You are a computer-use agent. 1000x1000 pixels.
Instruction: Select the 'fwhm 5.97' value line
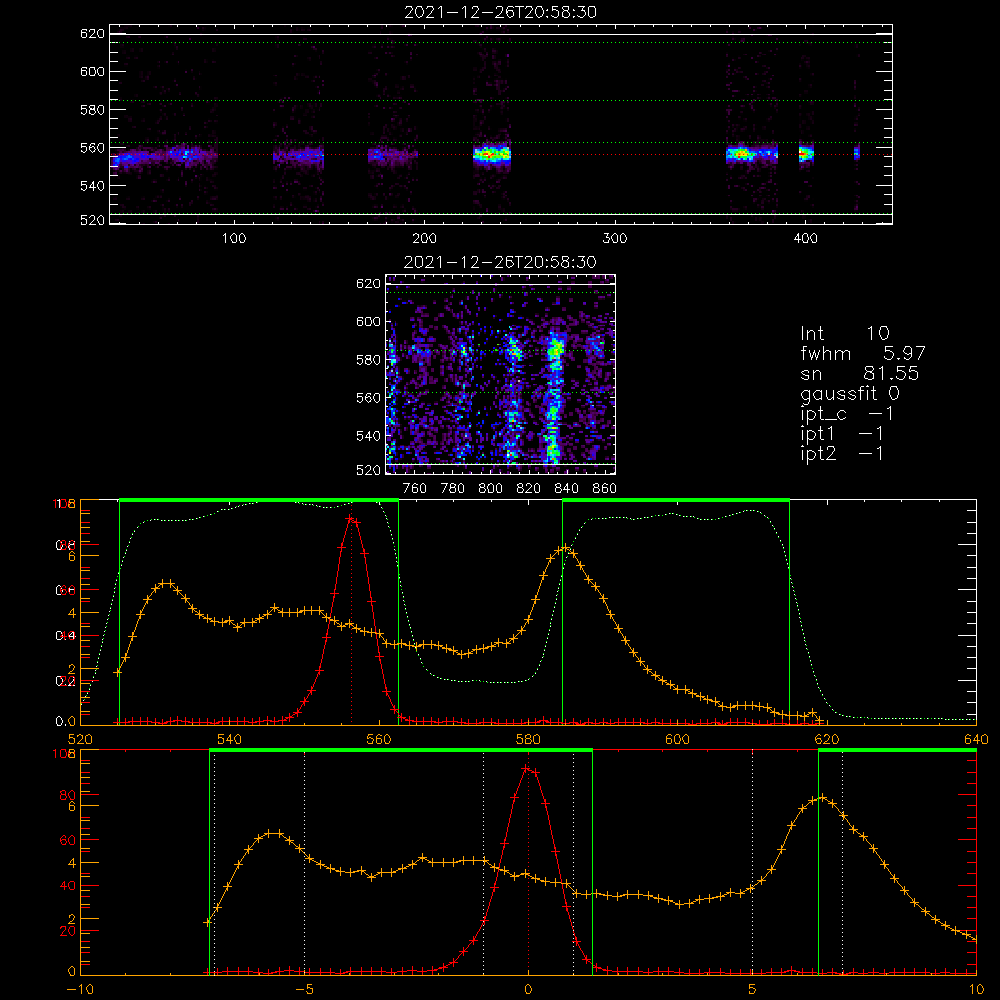[862, 353]
